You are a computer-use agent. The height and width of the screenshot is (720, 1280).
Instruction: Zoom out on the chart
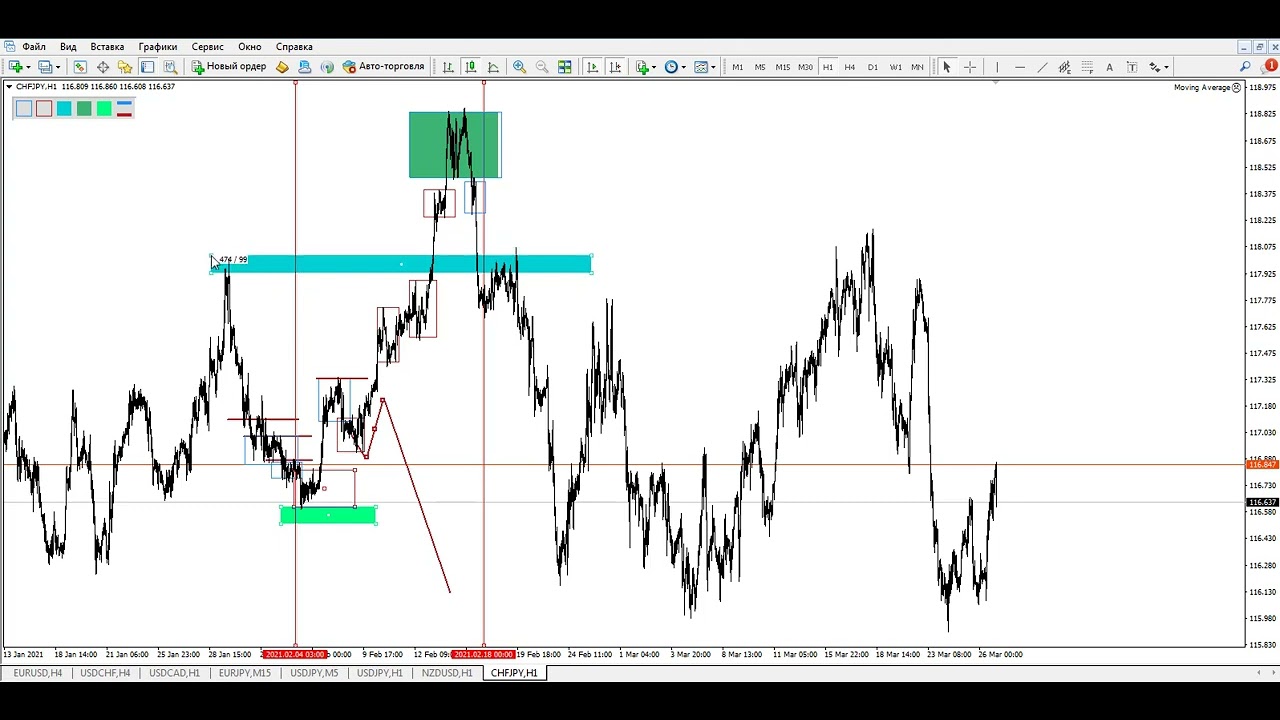pos(542,67)
